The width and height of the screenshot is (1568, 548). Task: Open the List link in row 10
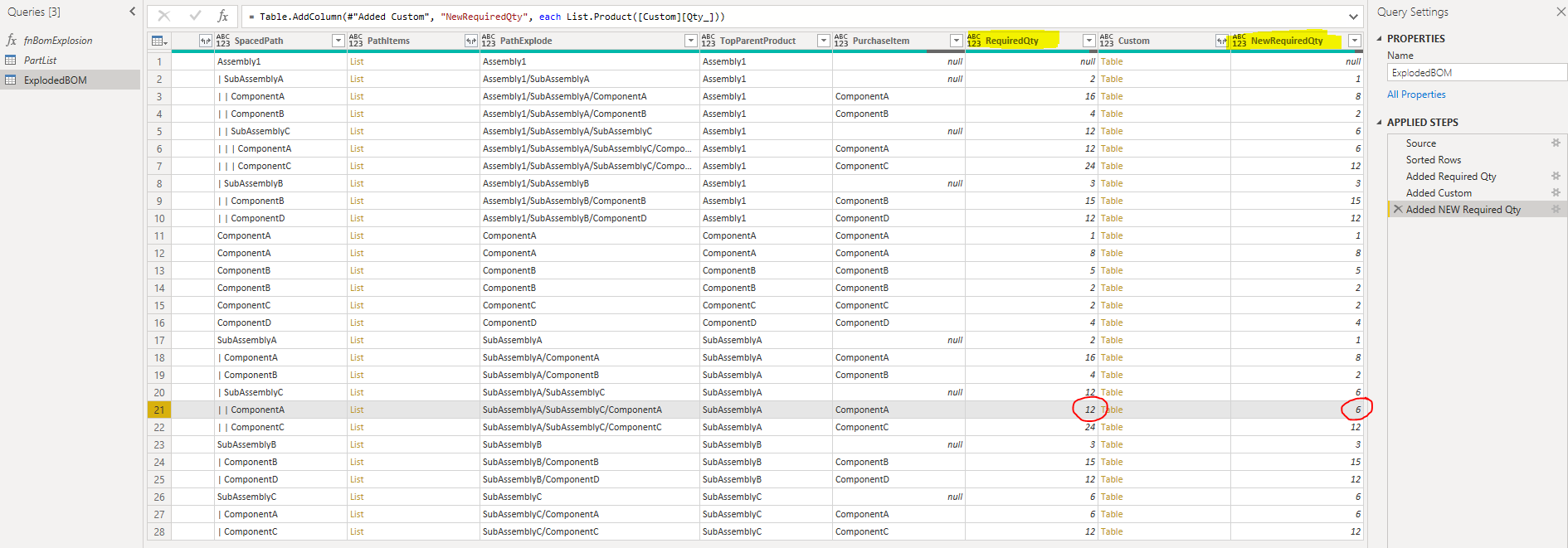click(x=357, y=218)
